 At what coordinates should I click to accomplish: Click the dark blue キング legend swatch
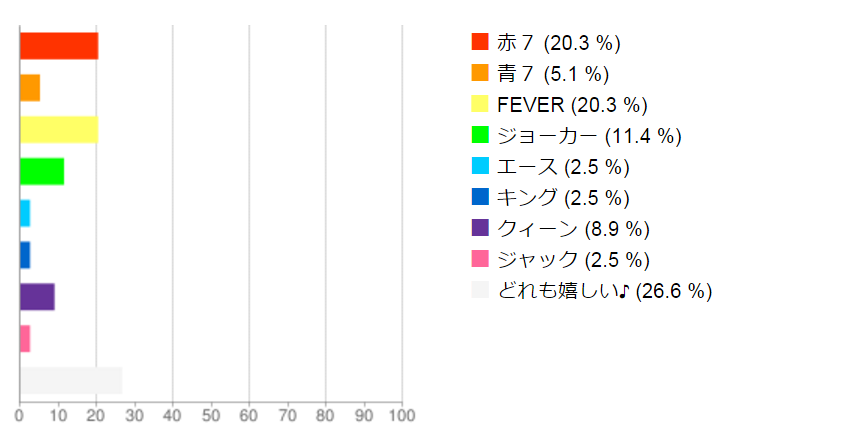[x=480, y=196]
